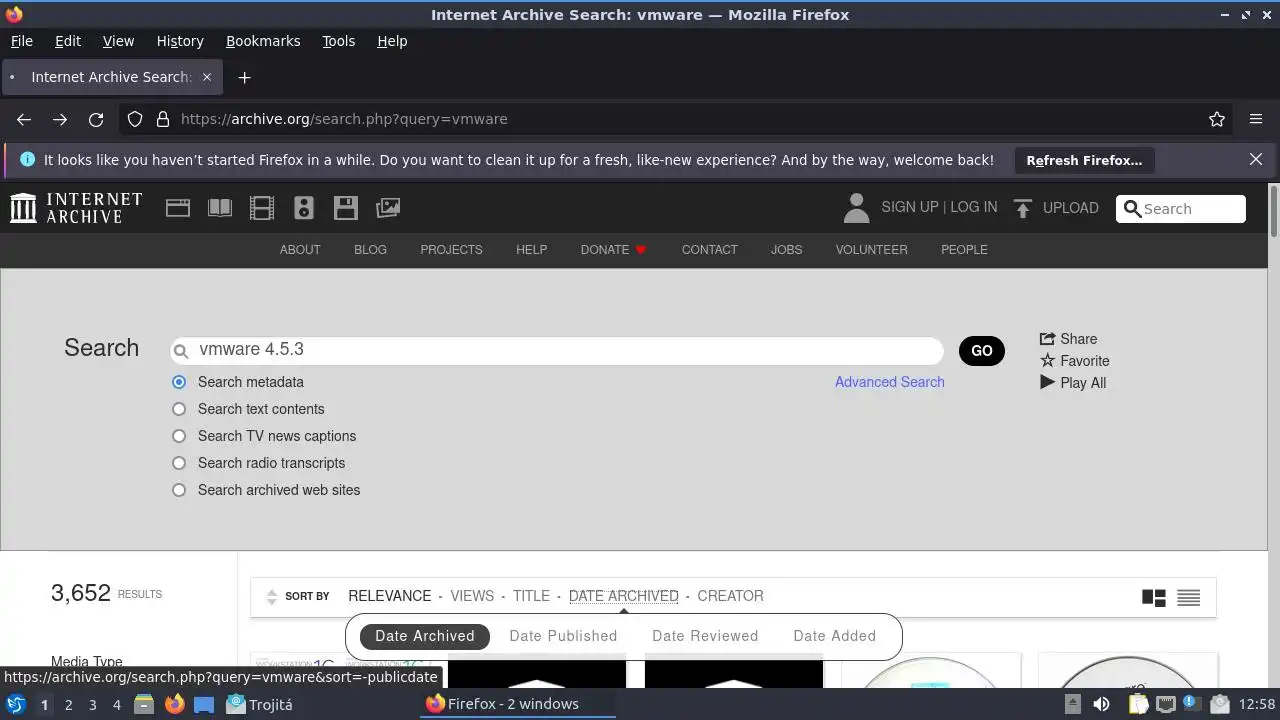Screen dimensions: 1280x720
Task: Click the LOG IN link
Action: (974, 207)
